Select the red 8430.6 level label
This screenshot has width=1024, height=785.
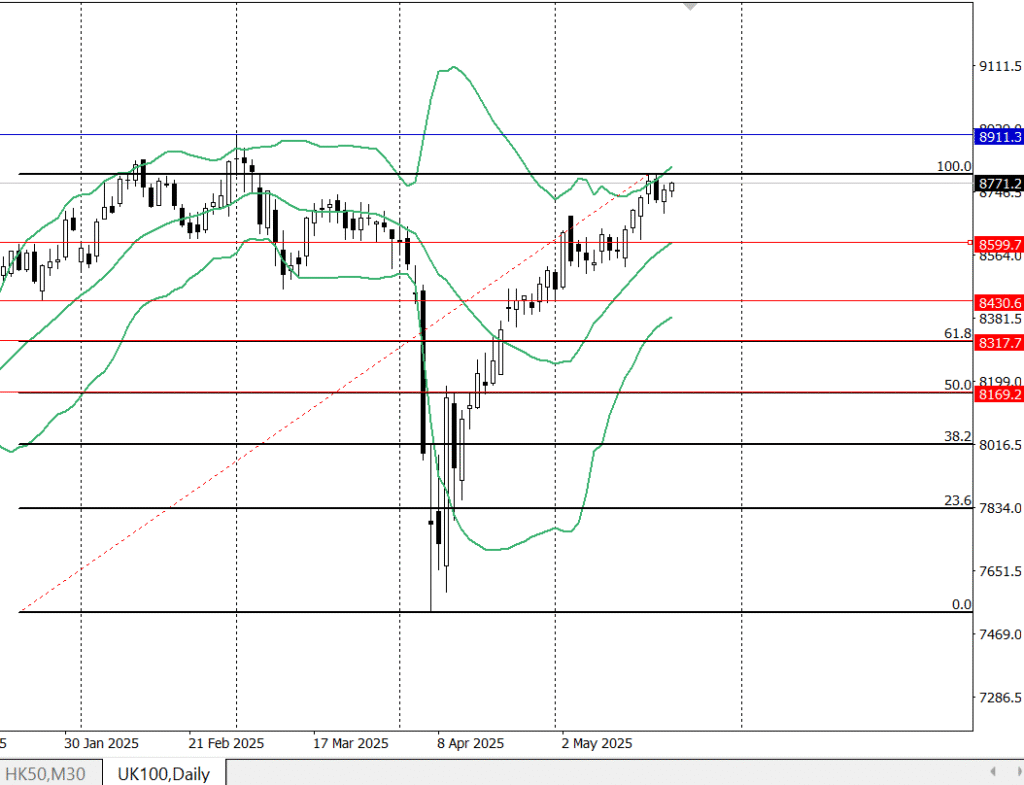[x=999, y=302]
